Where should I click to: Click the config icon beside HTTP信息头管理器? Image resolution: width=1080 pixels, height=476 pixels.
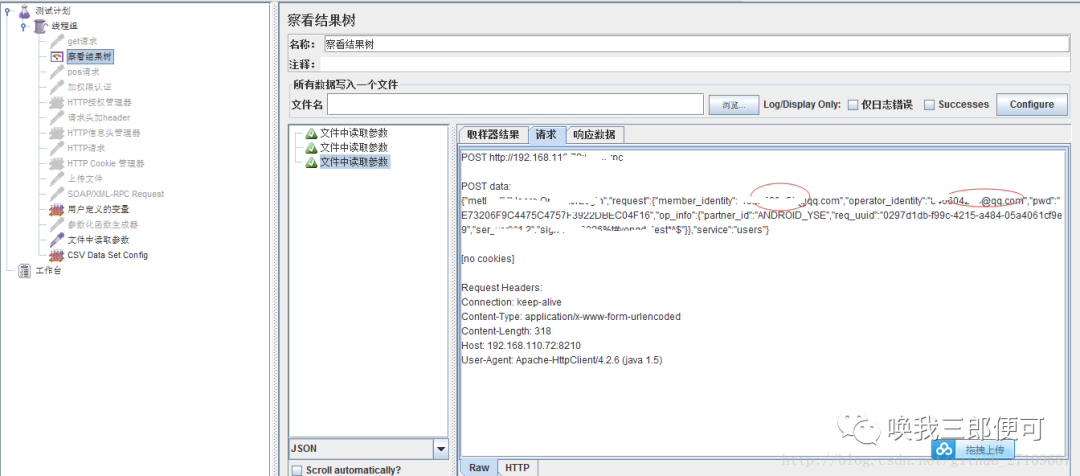57,132
